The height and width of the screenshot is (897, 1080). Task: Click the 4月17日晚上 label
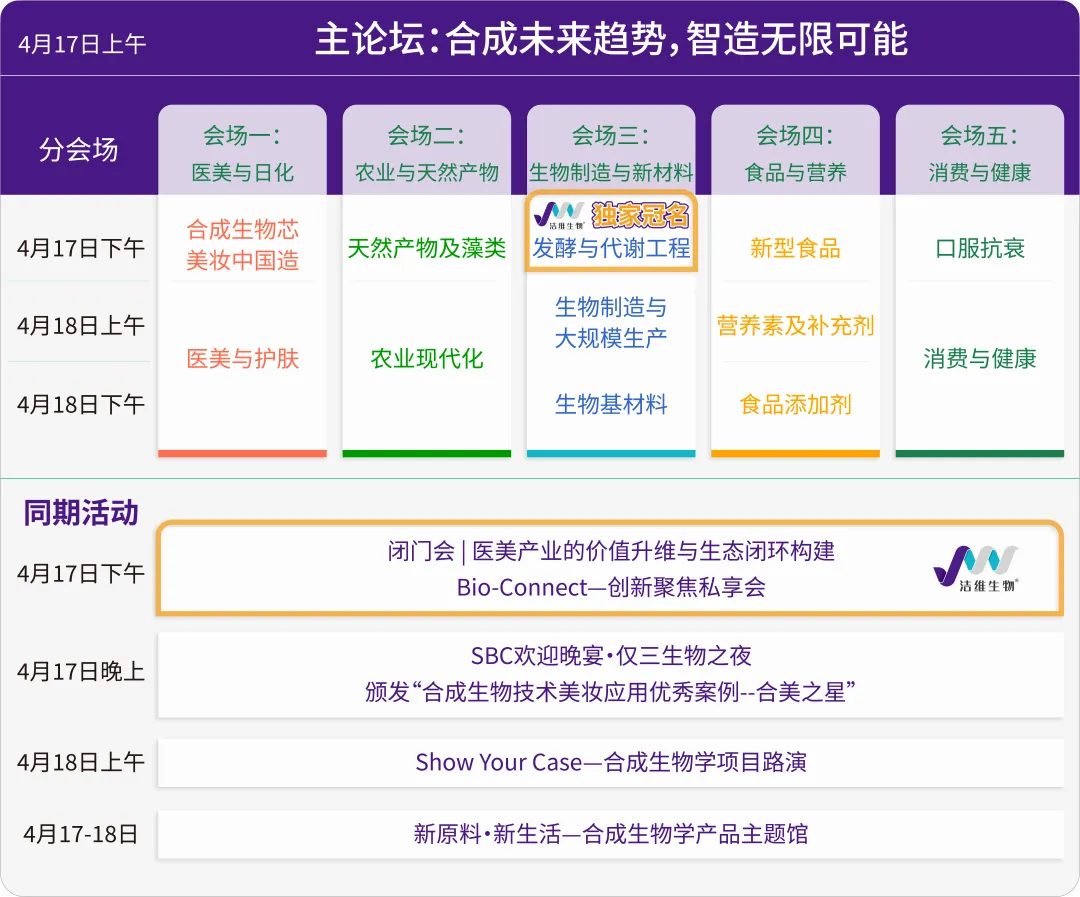coord(81,672)
